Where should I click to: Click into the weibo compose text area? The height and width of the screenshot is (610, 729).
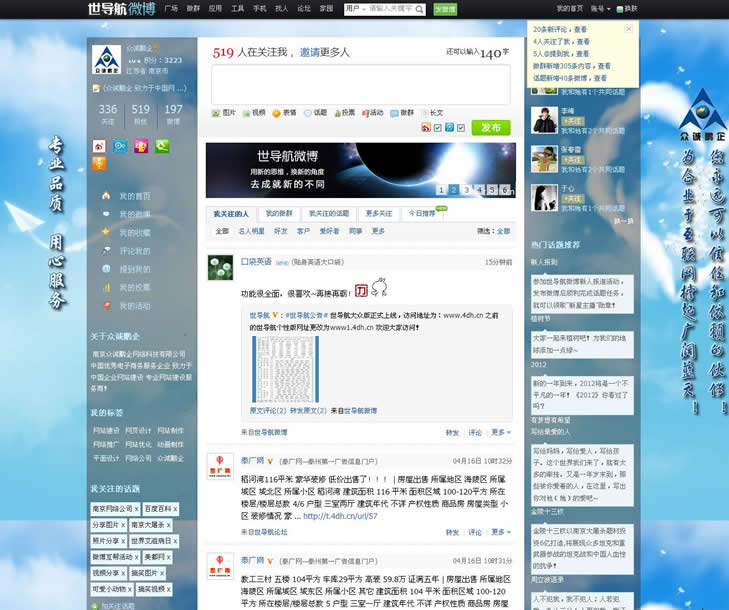[x=361, y=85]
